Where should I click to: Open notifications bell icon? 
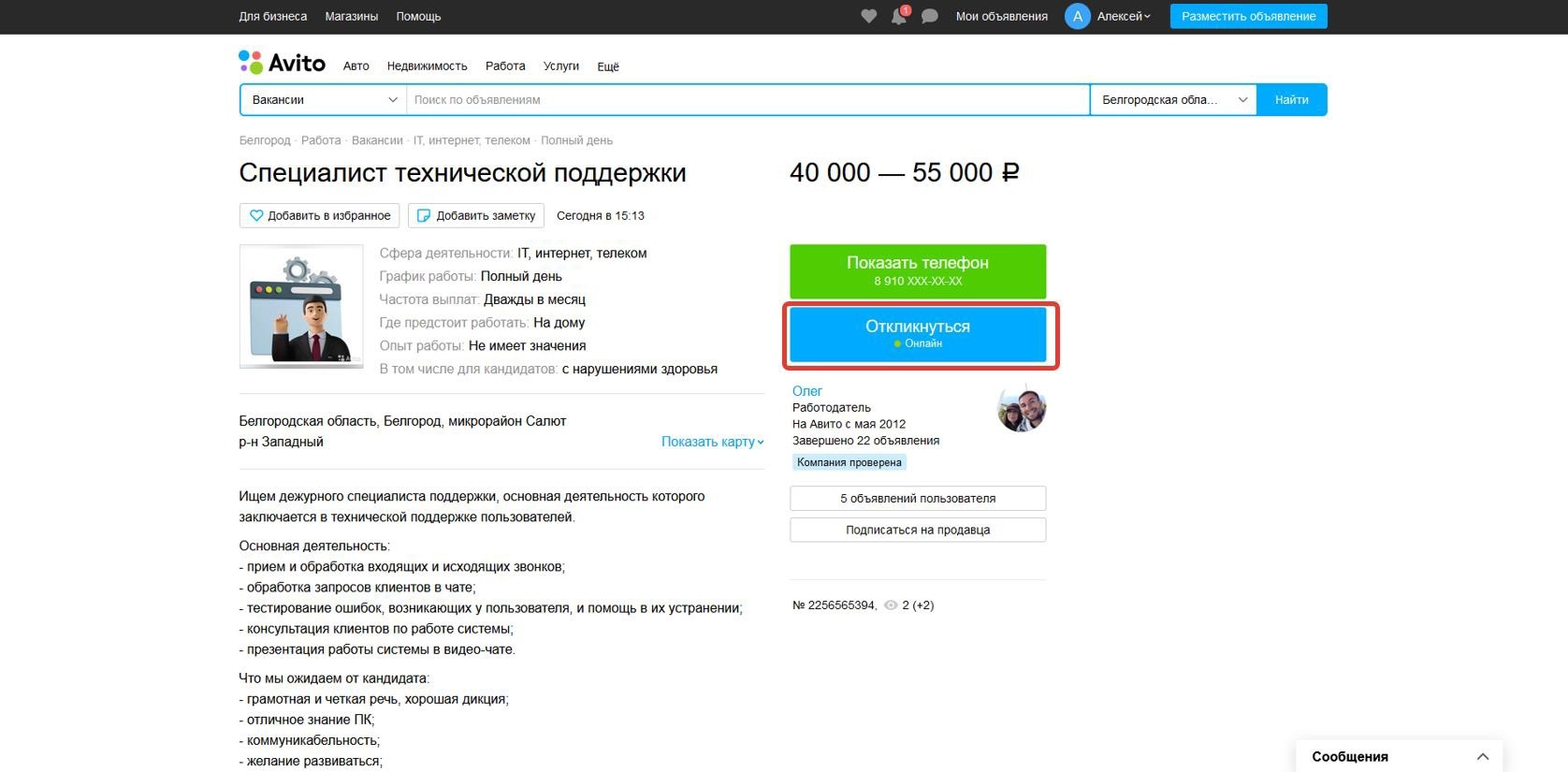click(898, 16)
